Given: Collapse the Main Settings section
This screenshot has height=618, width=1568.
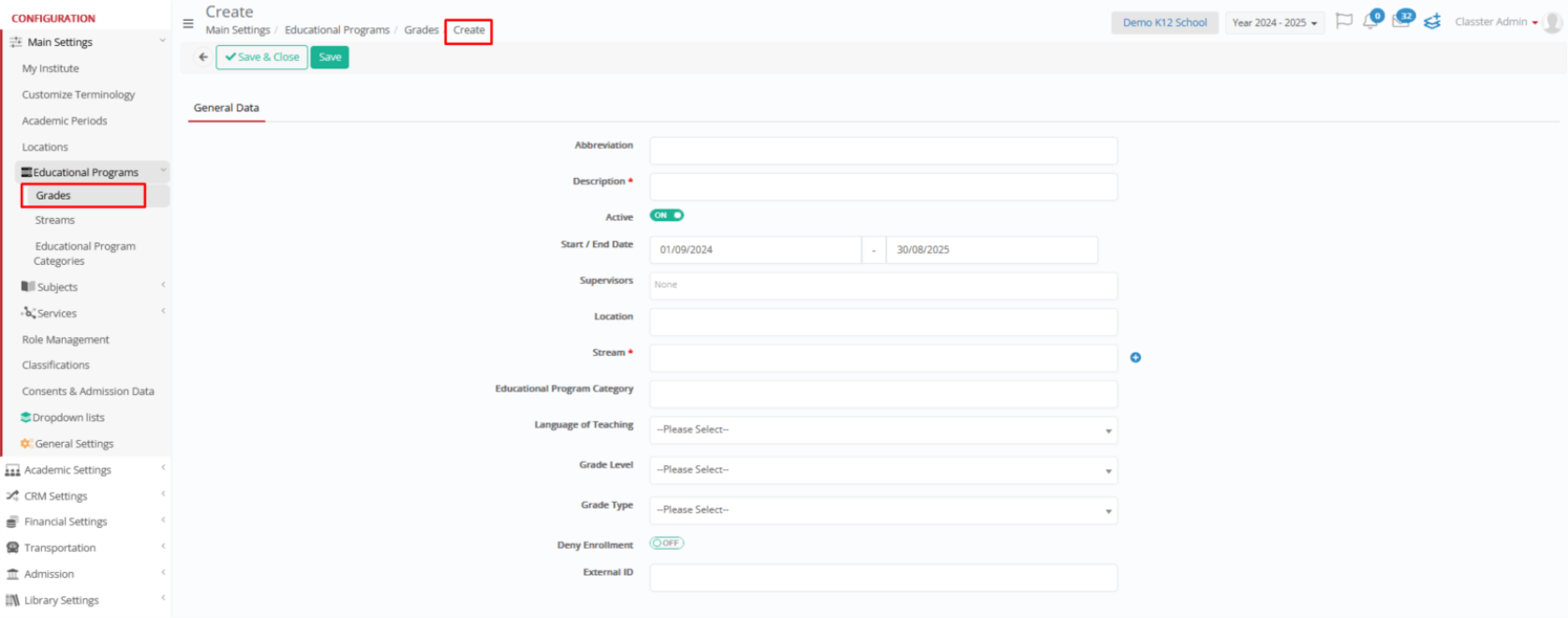Looking at the screenshot, I should [x=162, y=41].
